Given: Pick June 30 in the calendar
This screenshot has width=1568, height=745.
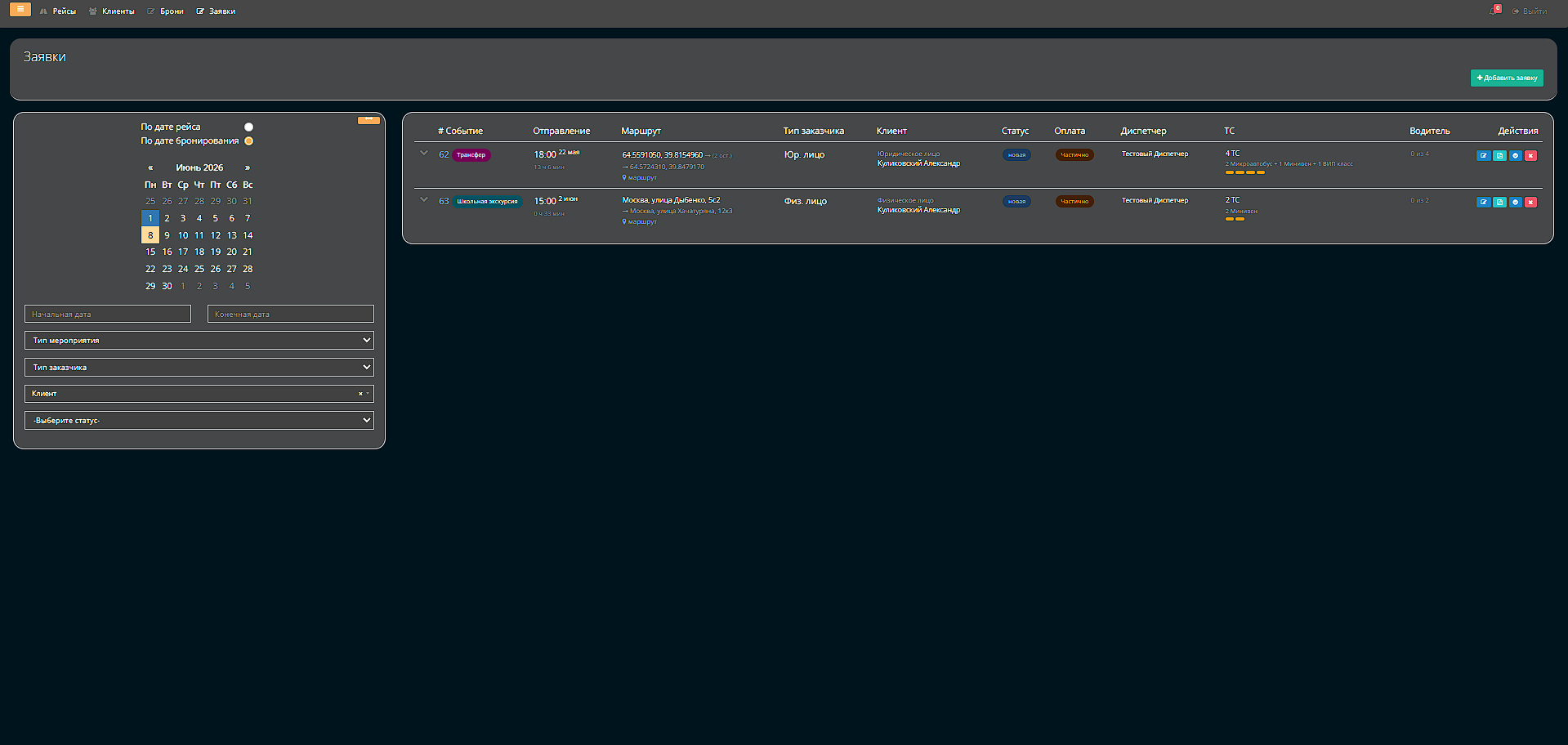Looking at the screenshot, I should click(167, 286).
